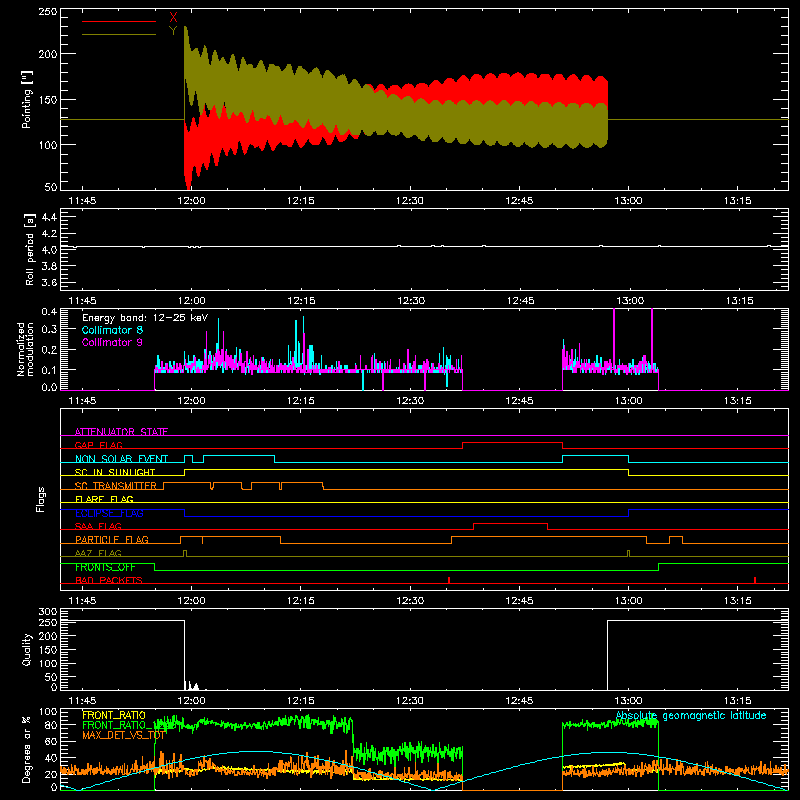Click the "Flags" vertical axis title

pyautogui.click(x=41, y=499)
